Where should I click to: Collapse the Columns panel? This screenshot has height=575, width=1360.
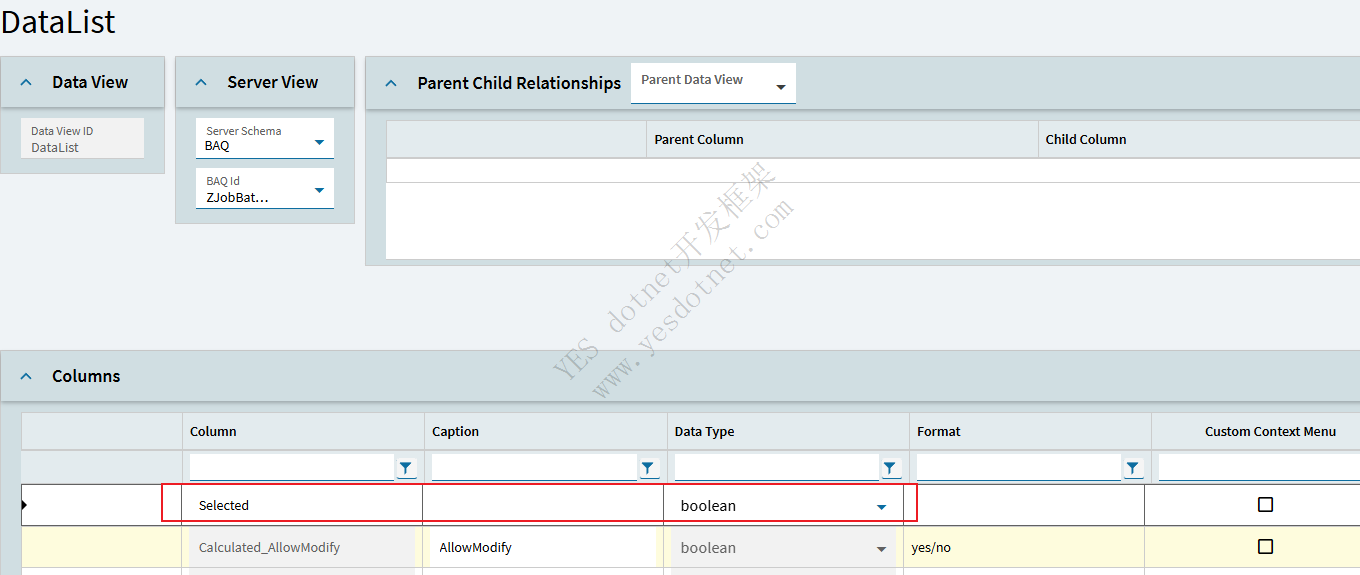(27, 377)
